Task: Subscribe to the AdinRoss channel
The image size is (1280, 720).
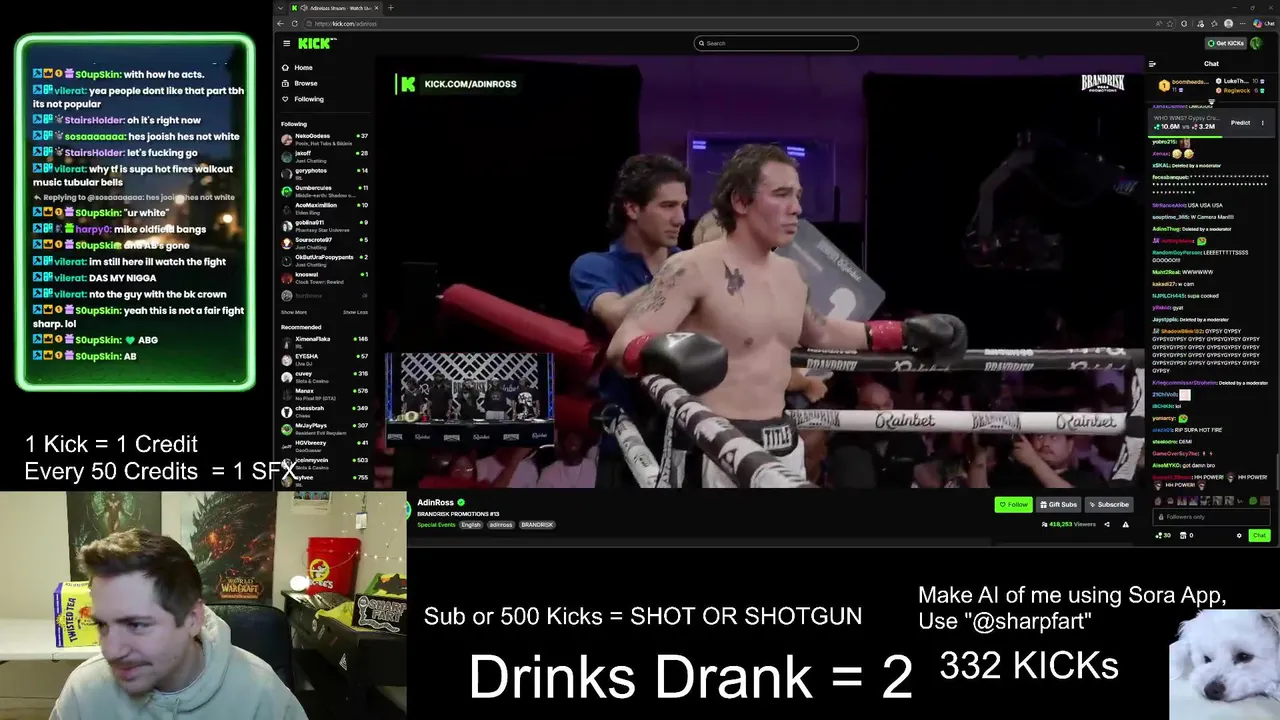Action: 1108,505
